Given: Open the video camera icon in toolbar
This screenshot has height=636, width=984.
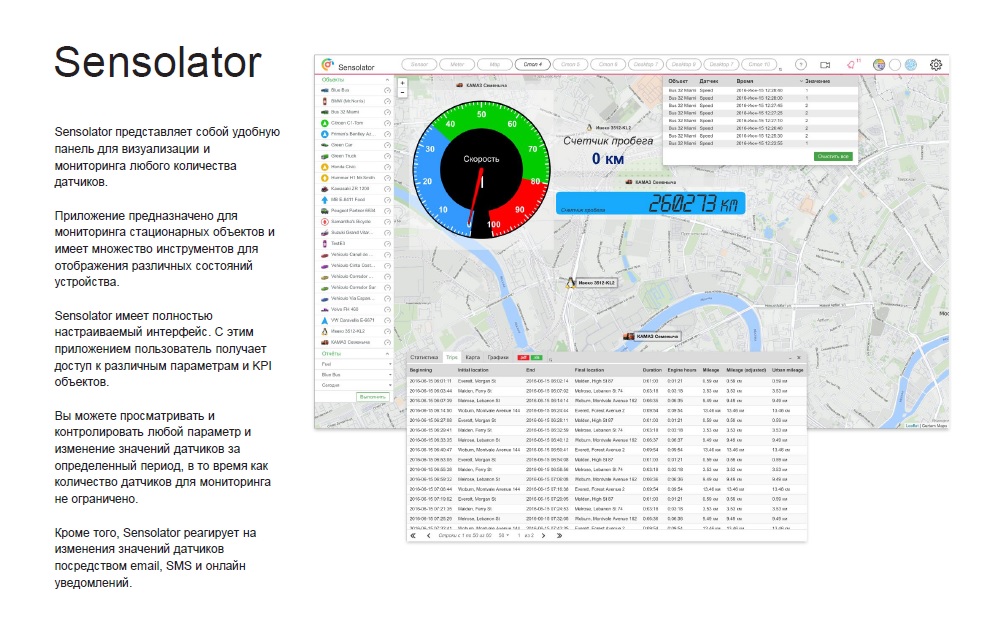Looking at the screenshot, I should [x=825, y=65].
